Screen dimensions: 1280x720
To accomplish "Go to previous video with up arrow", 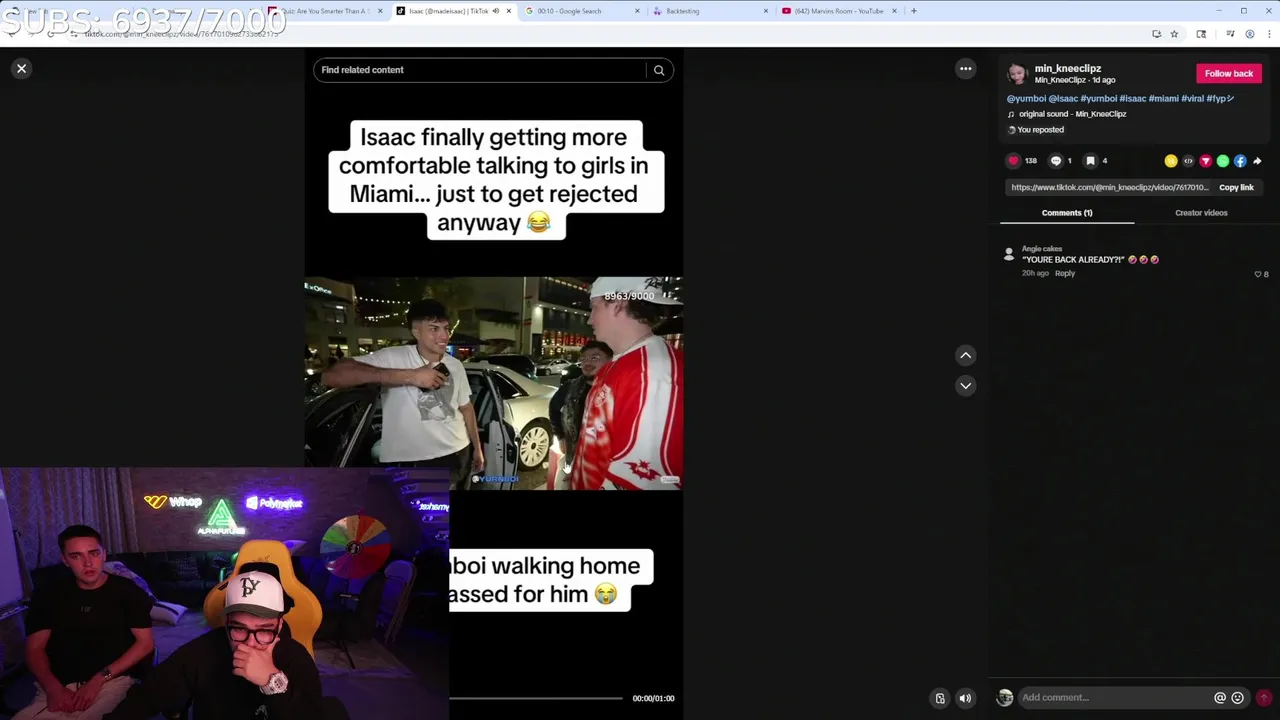I will click(965, 355).
